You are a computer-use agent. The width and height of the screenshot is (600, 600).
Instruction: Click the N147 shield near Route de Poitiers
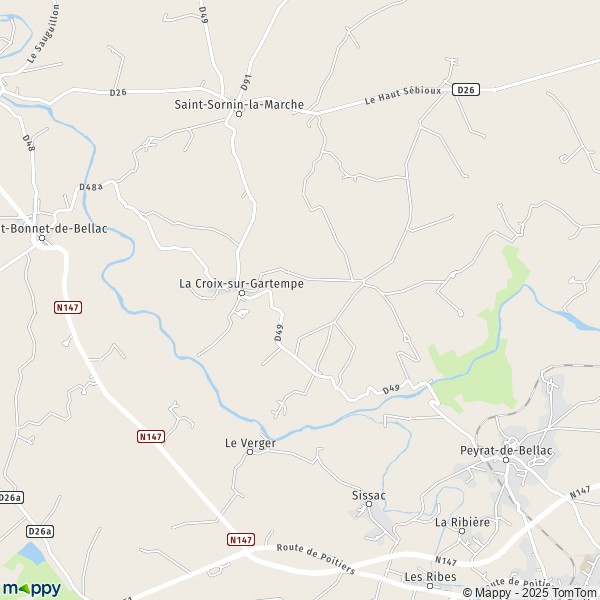tap(241, 540)
